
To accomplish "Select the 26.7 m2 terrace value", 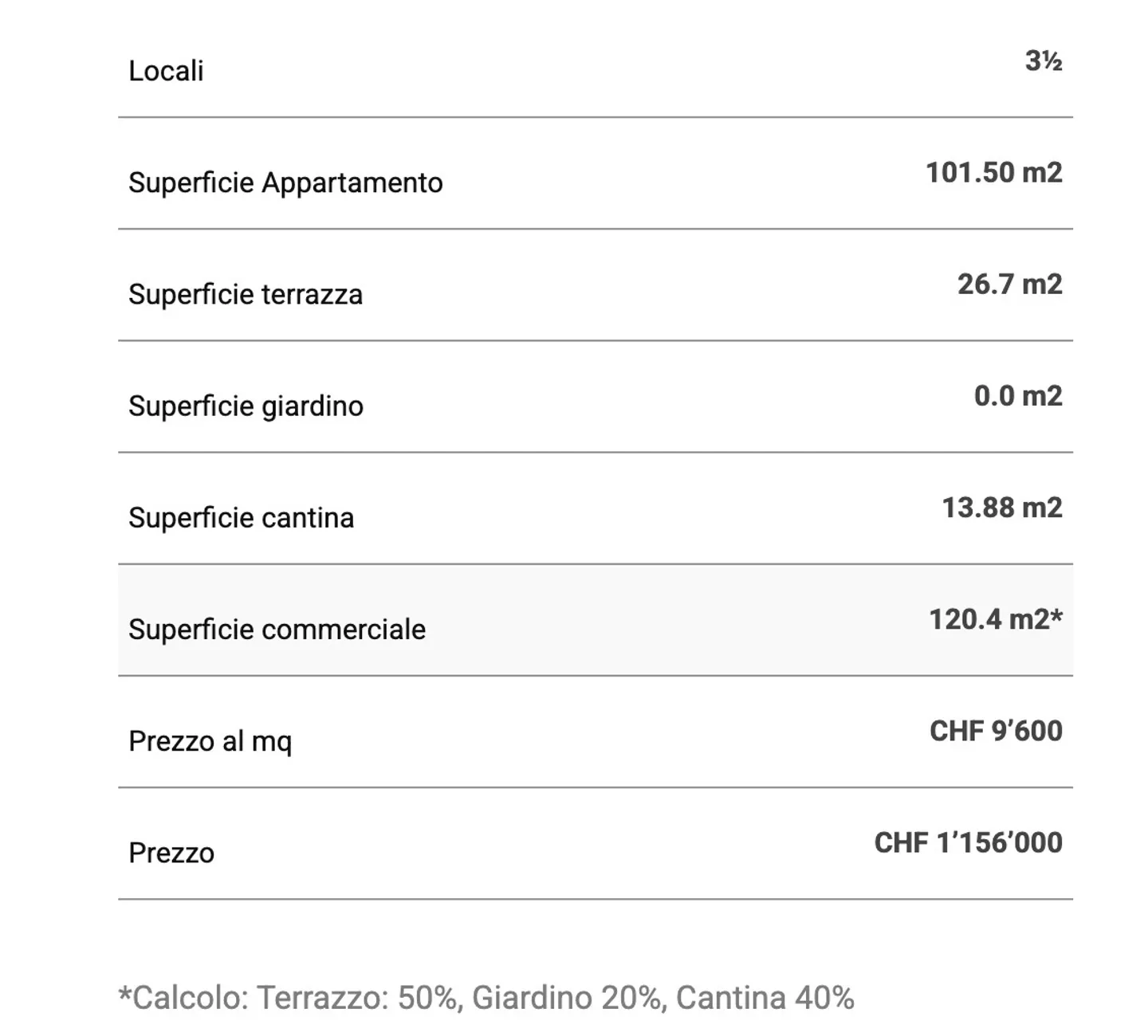I will pyautogui.click(x=1009, y=285).
